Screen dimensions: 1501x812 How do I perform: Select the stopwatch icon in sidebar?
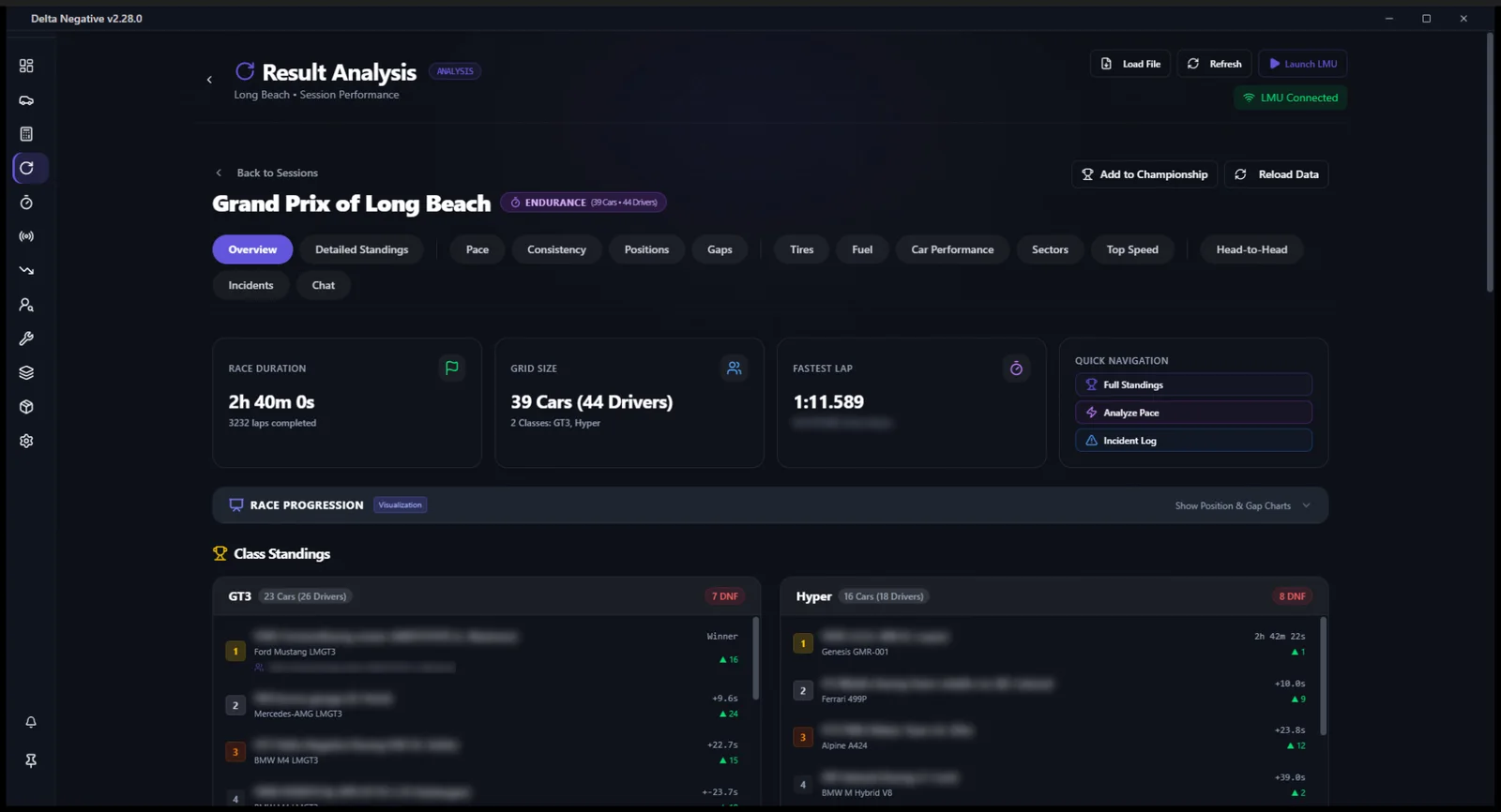26,203
